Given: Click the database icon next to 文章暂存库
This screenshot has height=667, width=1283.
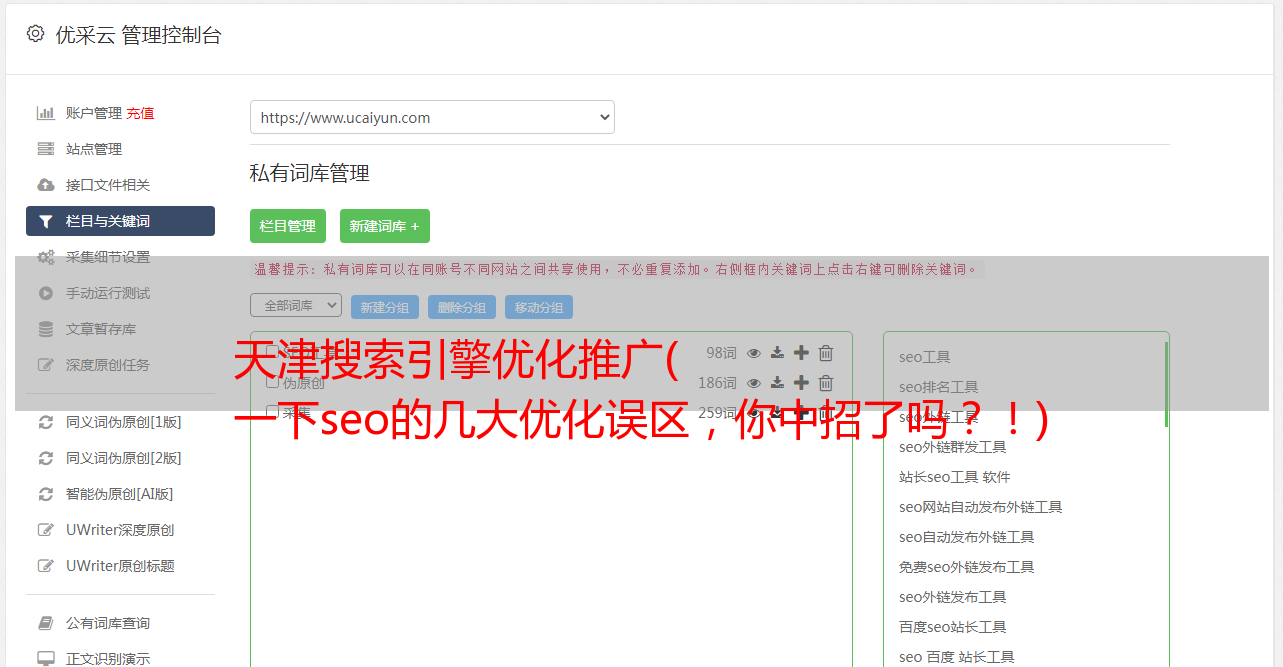Looking at the screenshot, I should pos(46,329).
